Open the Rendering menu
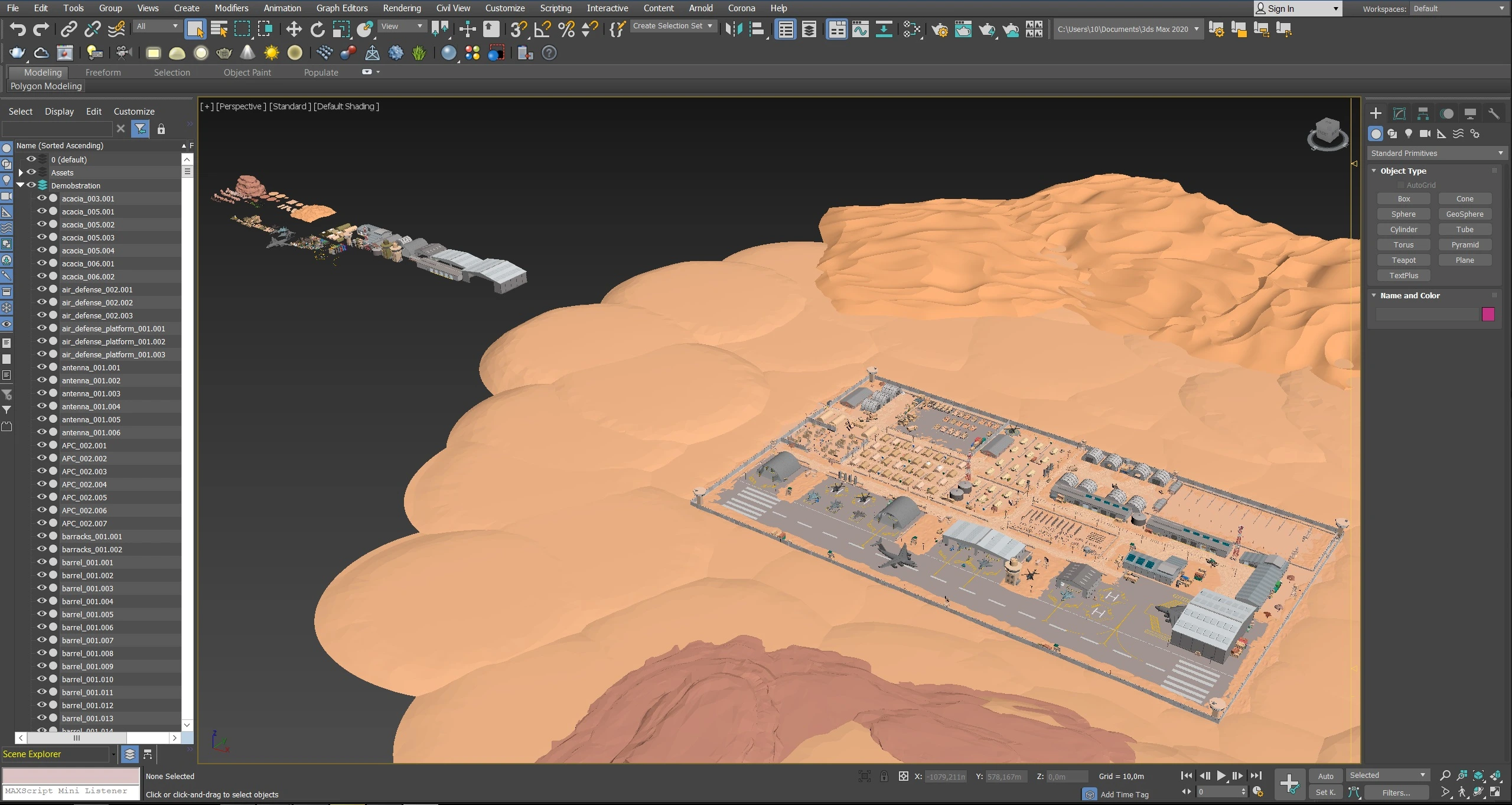Screen dimensions: 1512x805 click(x=402, y=8)
